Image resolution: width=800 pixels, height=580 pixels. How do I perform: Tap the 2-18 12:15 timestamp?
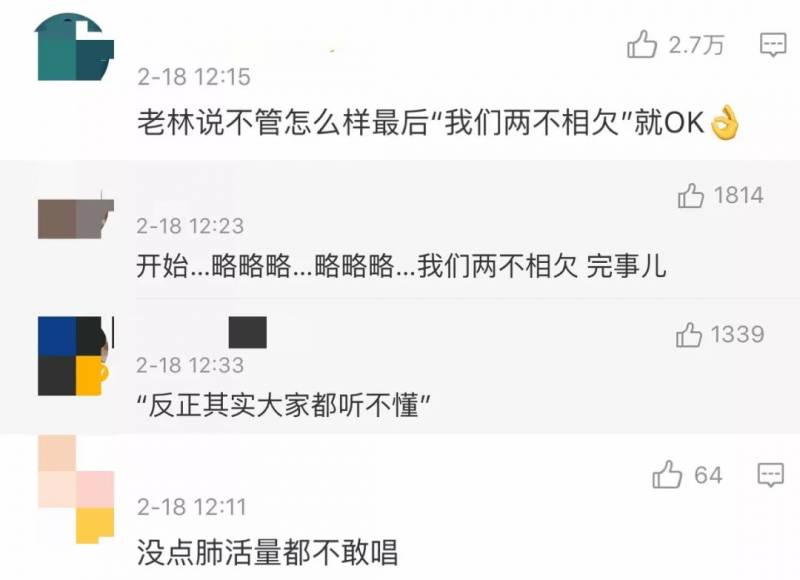pyautogui.click(x=194, y=77)
